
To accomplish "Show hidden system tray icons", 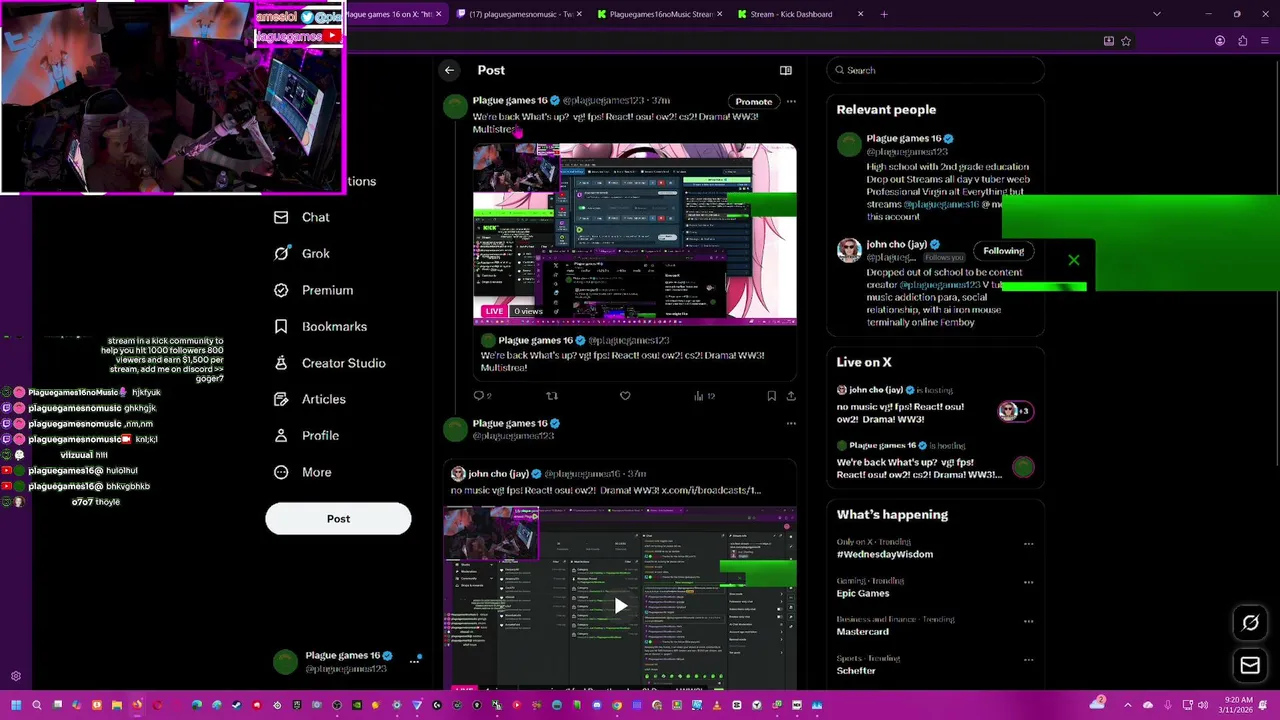I will click(x=1128, y=705).
